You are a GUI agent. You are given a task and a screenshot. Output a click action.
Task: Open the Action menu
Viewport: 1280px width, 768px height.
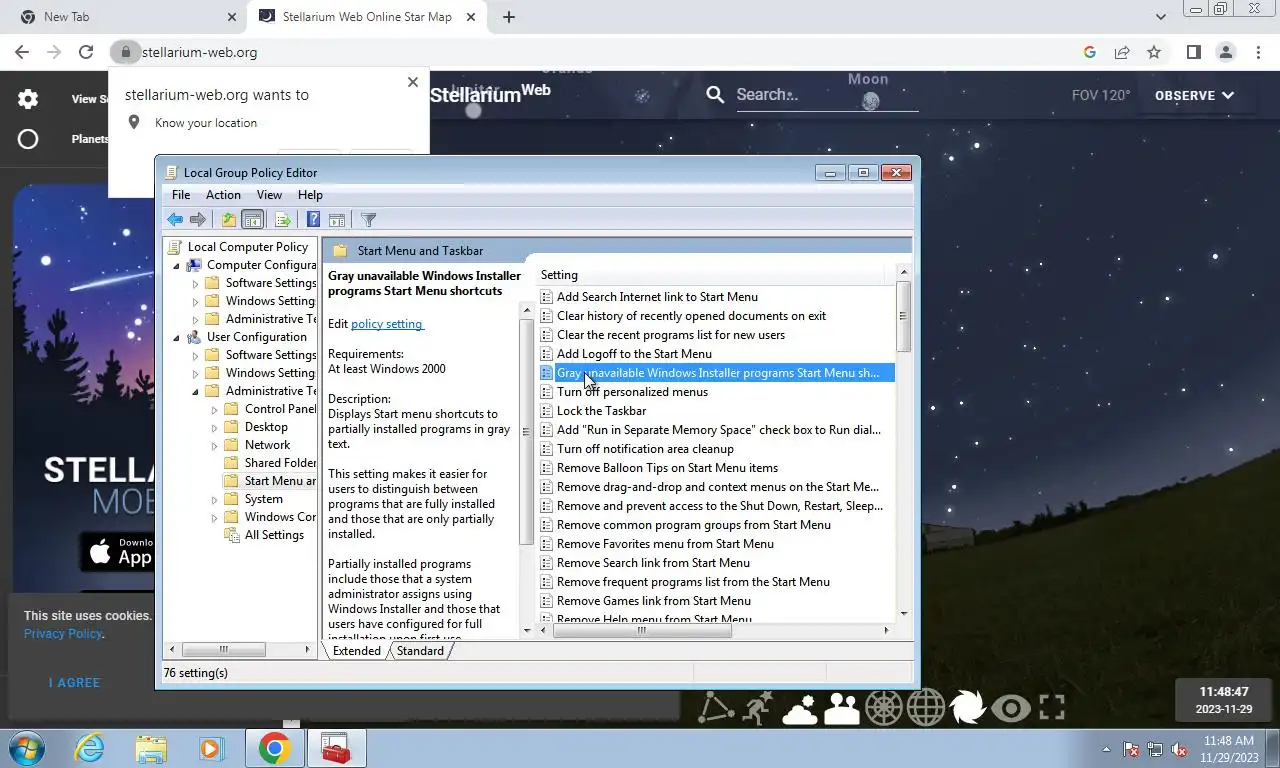tap(223, 195)
